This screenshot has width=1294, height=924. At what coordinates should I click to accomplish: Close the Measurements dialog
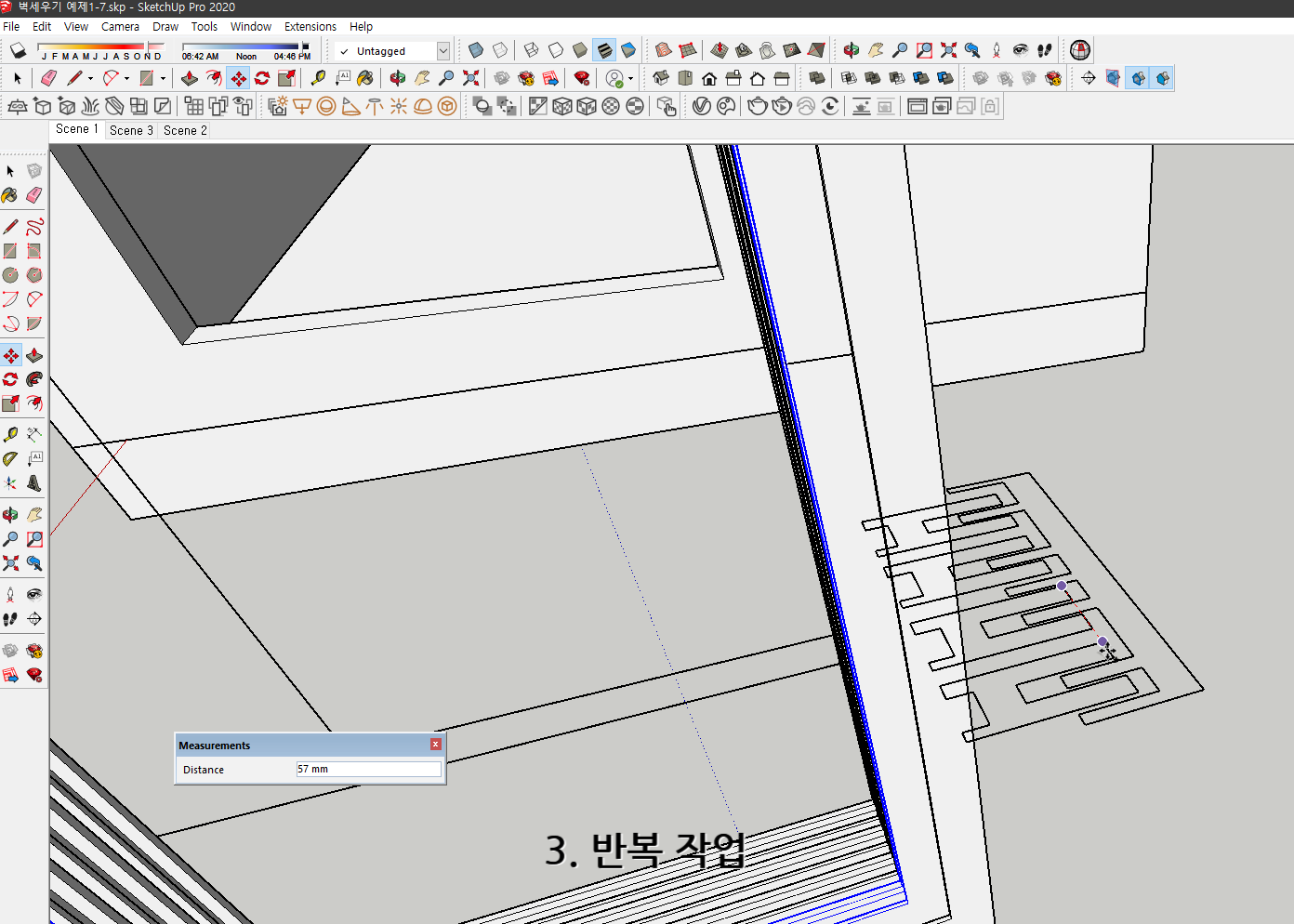(x=435, y=744)
